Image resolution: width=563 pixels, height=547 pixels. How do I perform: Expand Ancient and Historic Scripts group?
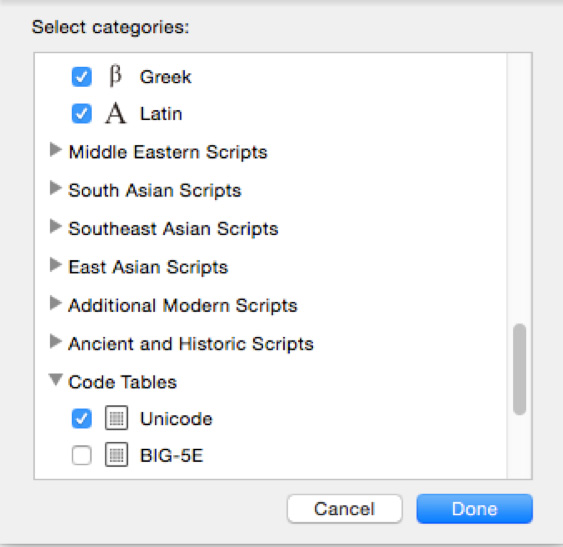55,342
